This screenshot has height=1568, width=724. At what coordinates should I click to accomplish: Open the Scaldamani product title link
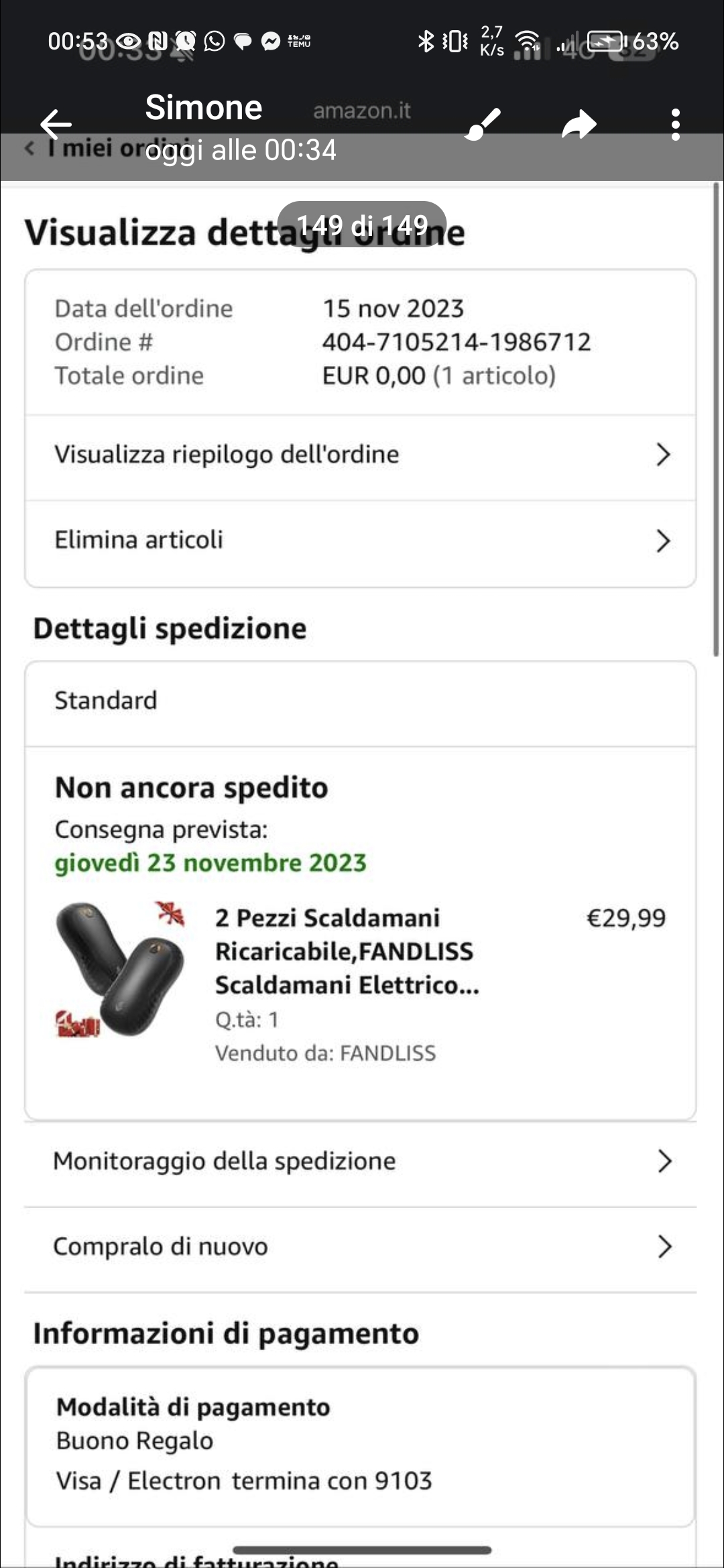pyautogui.click(x=346, y=951)
